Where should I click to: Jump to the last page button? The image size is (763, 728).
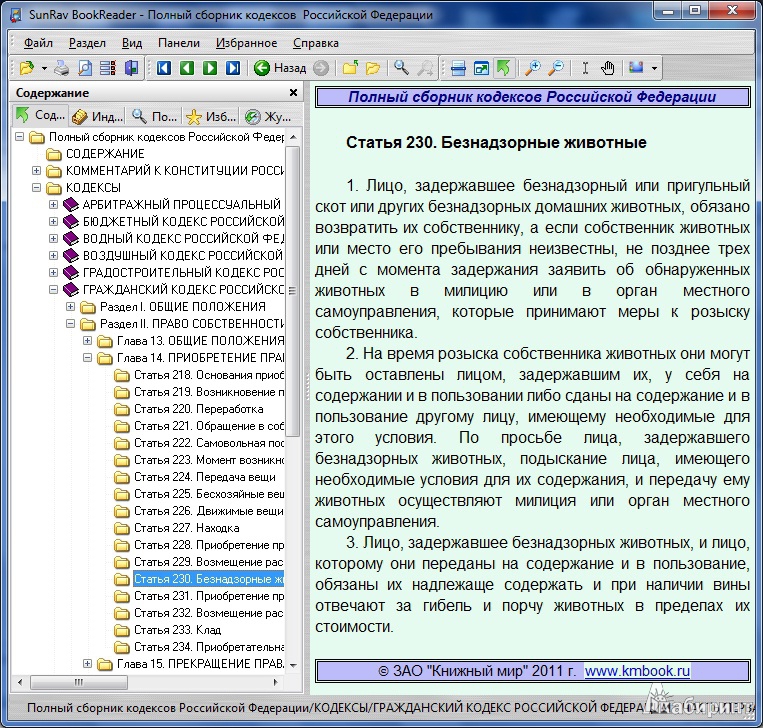[233, 68]
